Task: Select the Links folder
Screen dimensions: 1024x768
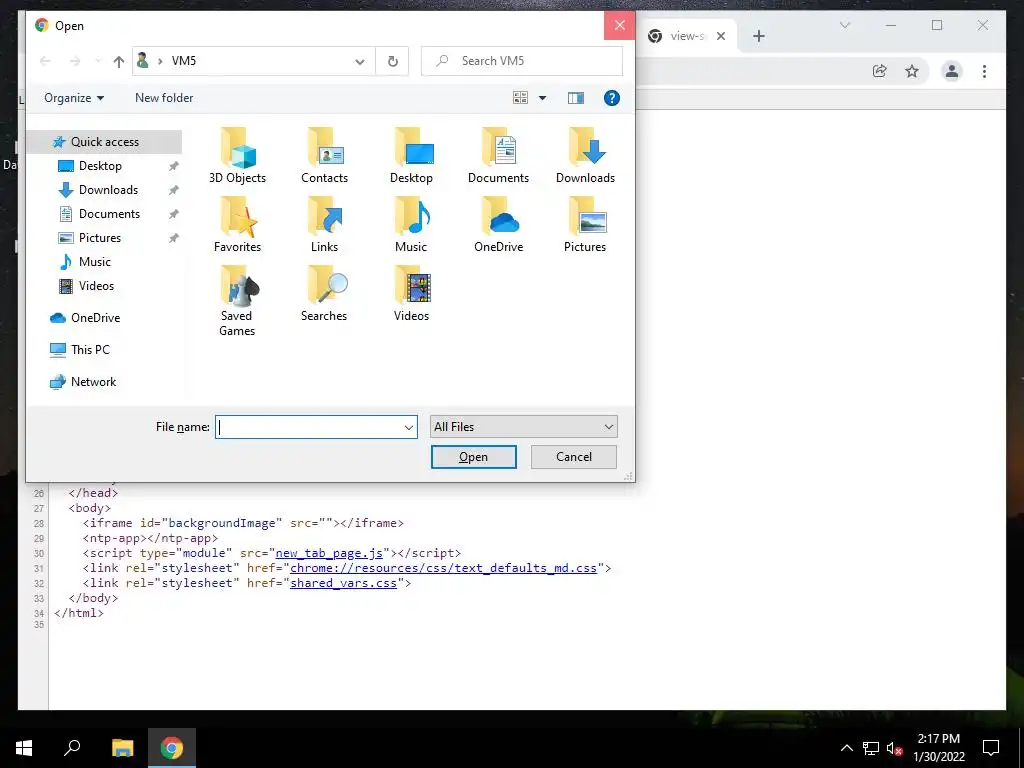Action: (325, 225)
